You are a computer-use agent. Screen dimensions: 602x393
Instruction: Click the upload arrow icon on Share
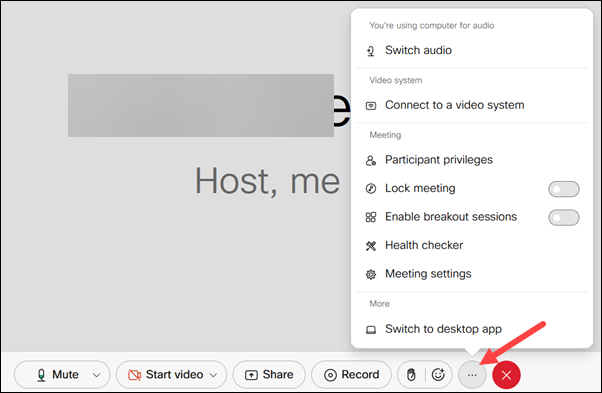(x=251, y=375)
